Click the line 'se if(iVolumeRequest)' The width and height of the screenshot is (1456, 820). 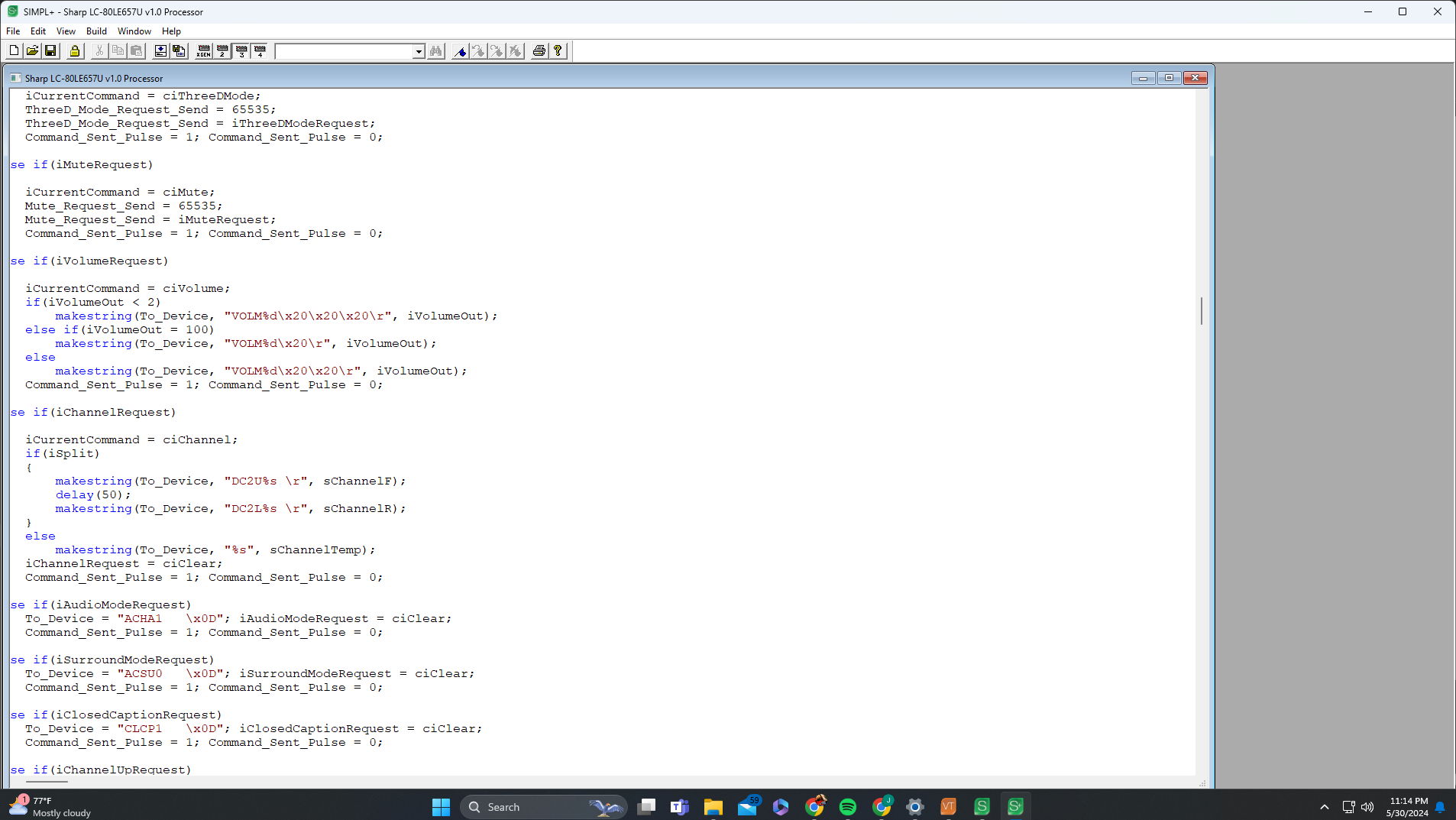click(89, 261)
